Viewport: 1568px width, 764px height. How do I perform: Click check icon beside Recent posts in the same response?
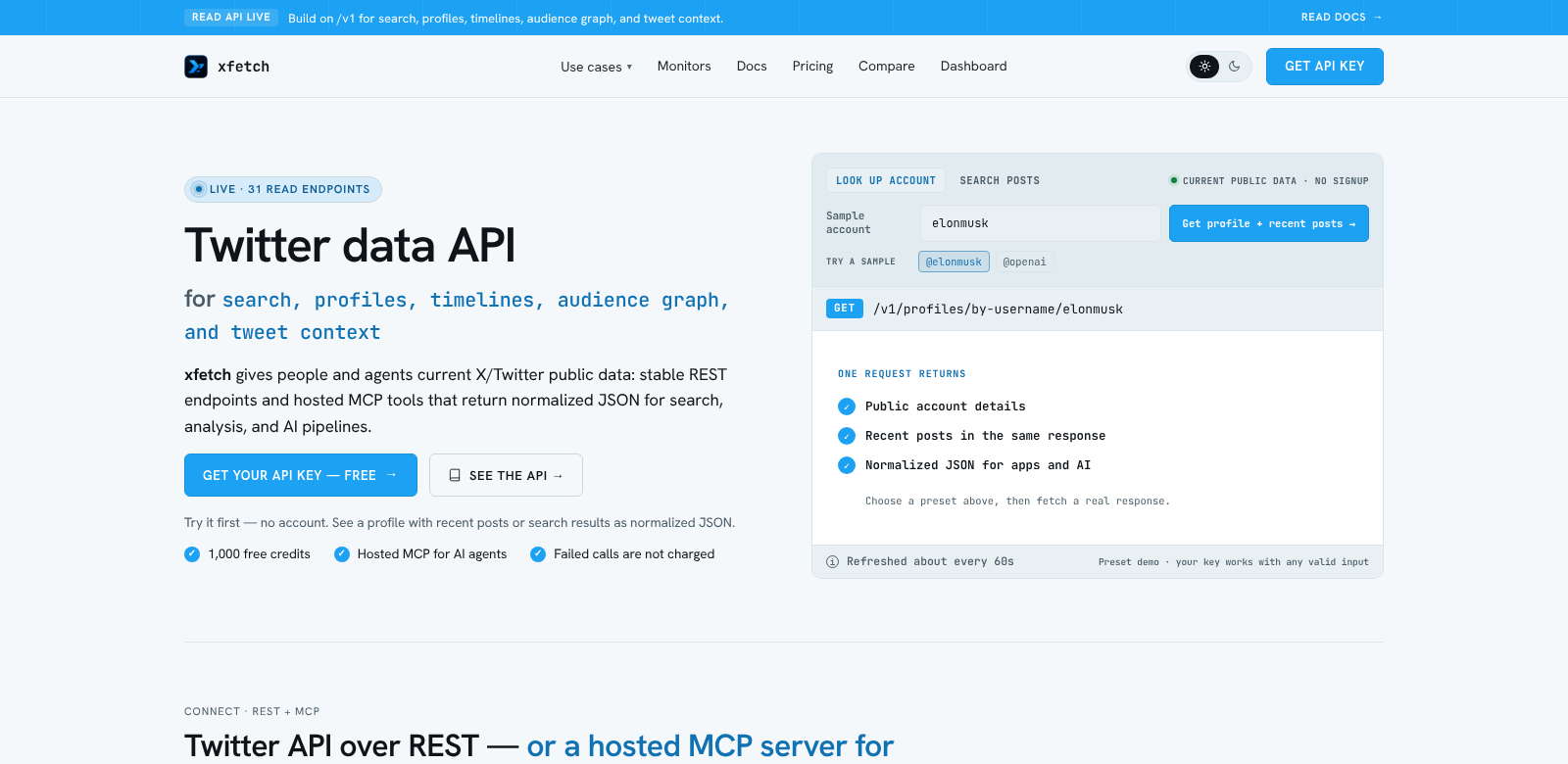(847, 436)
